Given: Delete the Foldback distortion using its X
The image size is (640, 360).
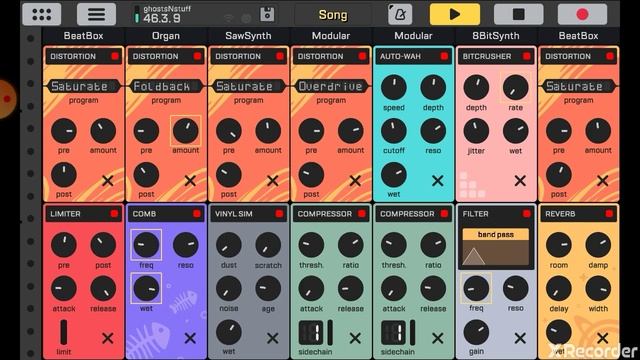Looking at the screenshot, I should (190, 180).
